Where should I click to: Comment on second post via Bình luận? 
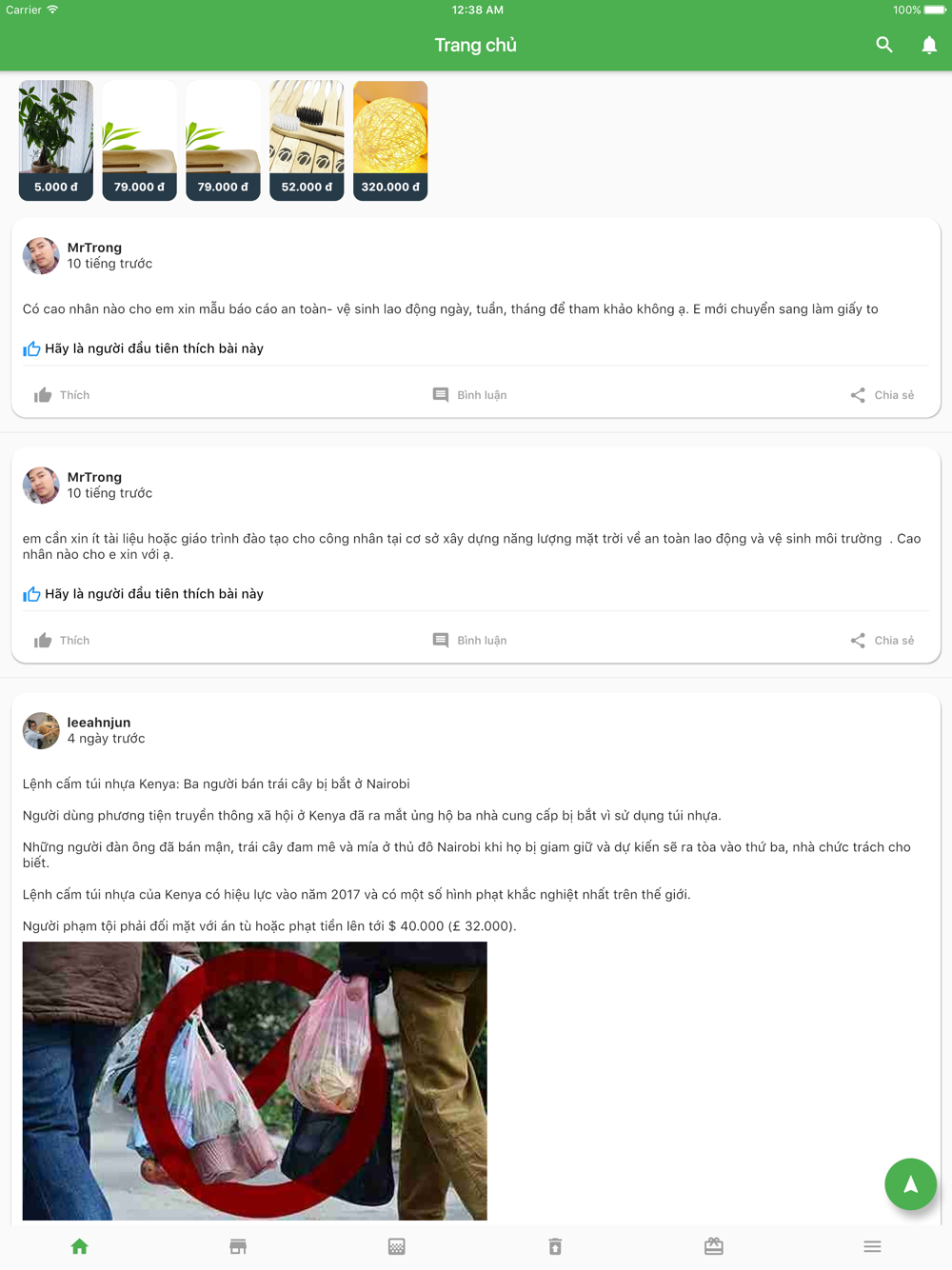click(x=469, y=641)
